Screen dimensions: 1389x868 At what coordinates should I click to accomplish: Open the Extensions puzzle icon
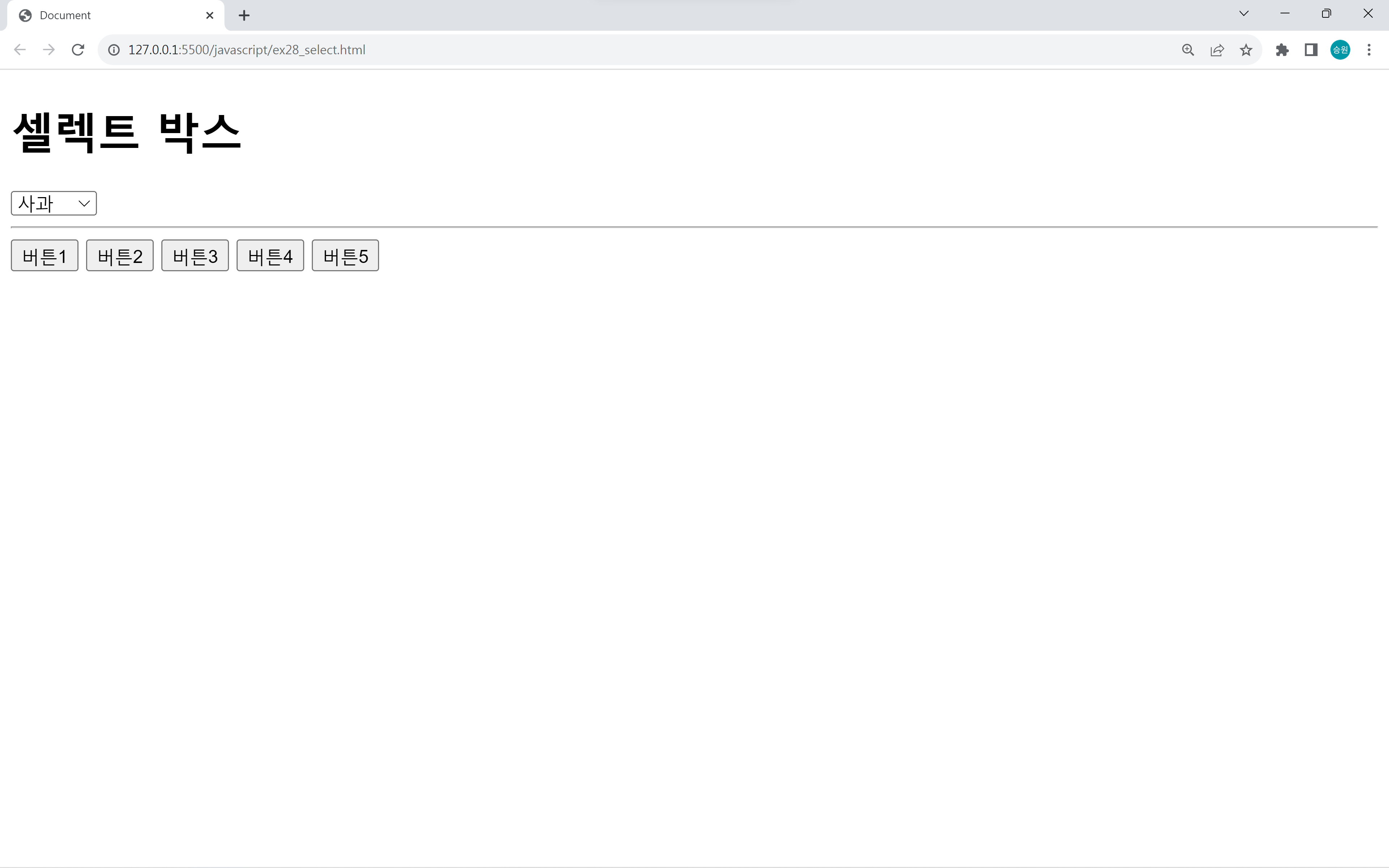[x=1282, y=50]
